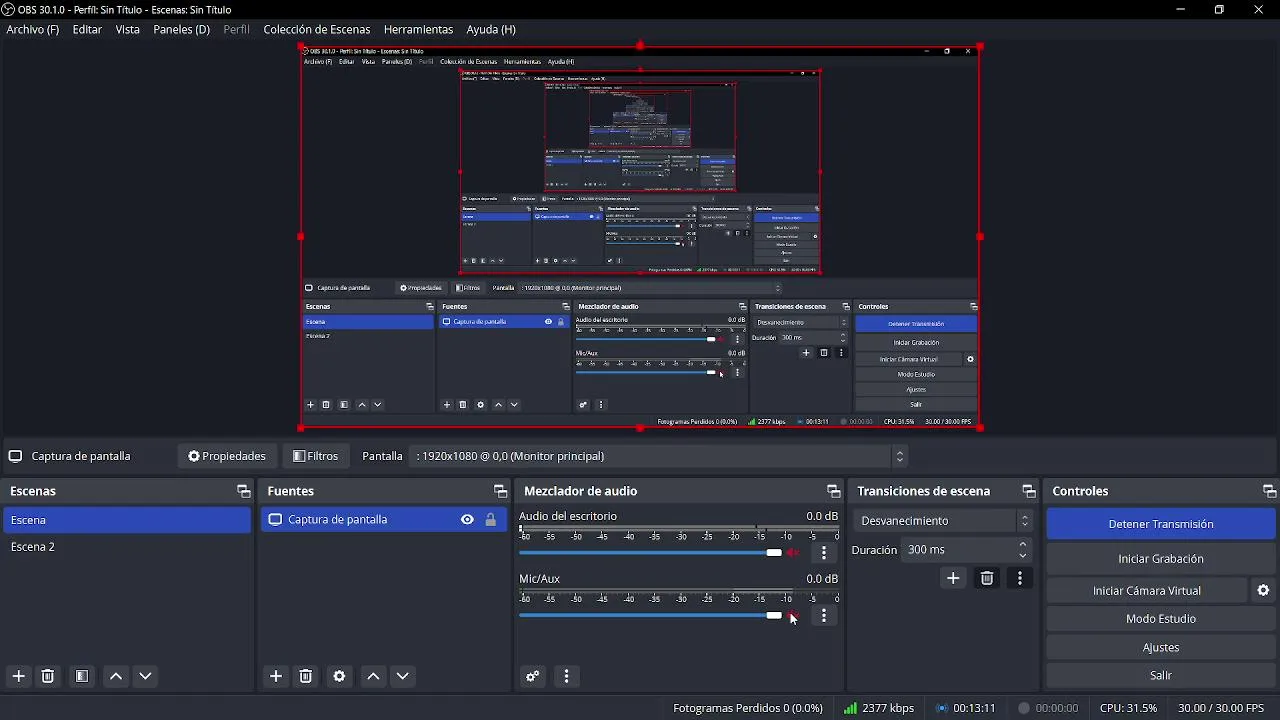Move the selected source down

click(403, 676)
